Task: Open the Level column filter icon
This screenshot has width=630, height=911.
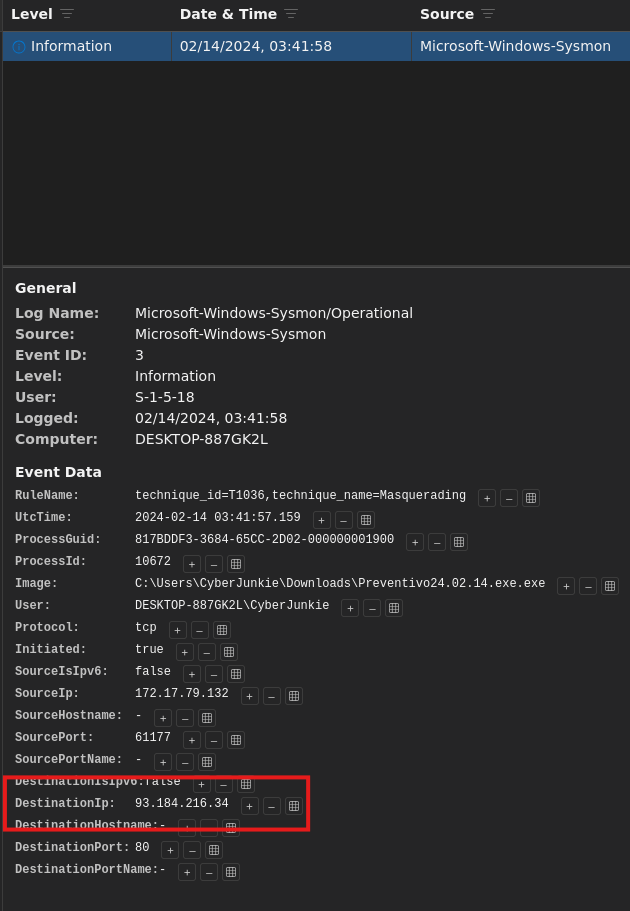Action: pos(67,14)
